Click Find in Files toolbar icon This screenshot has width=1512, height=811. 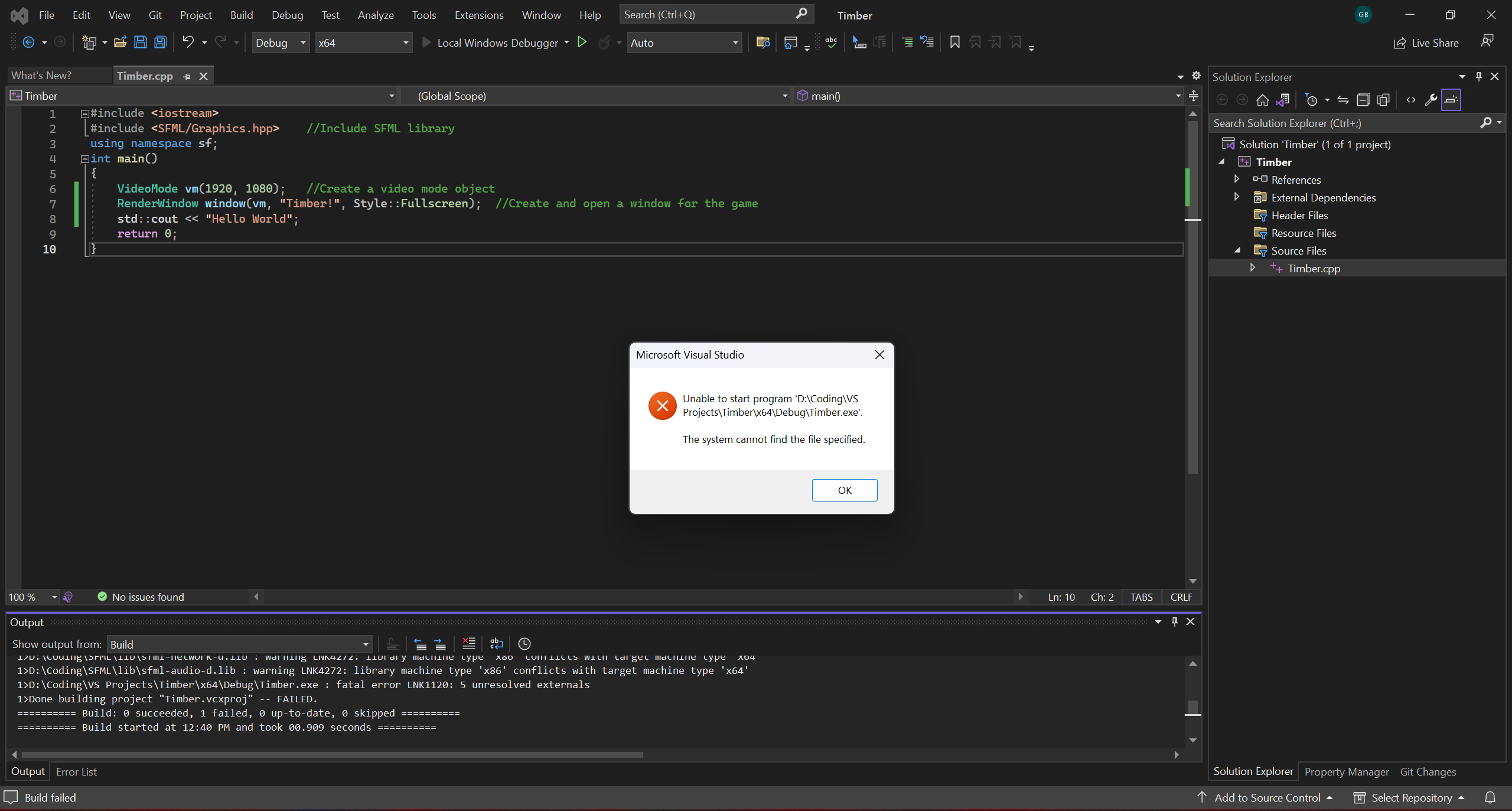762,43
